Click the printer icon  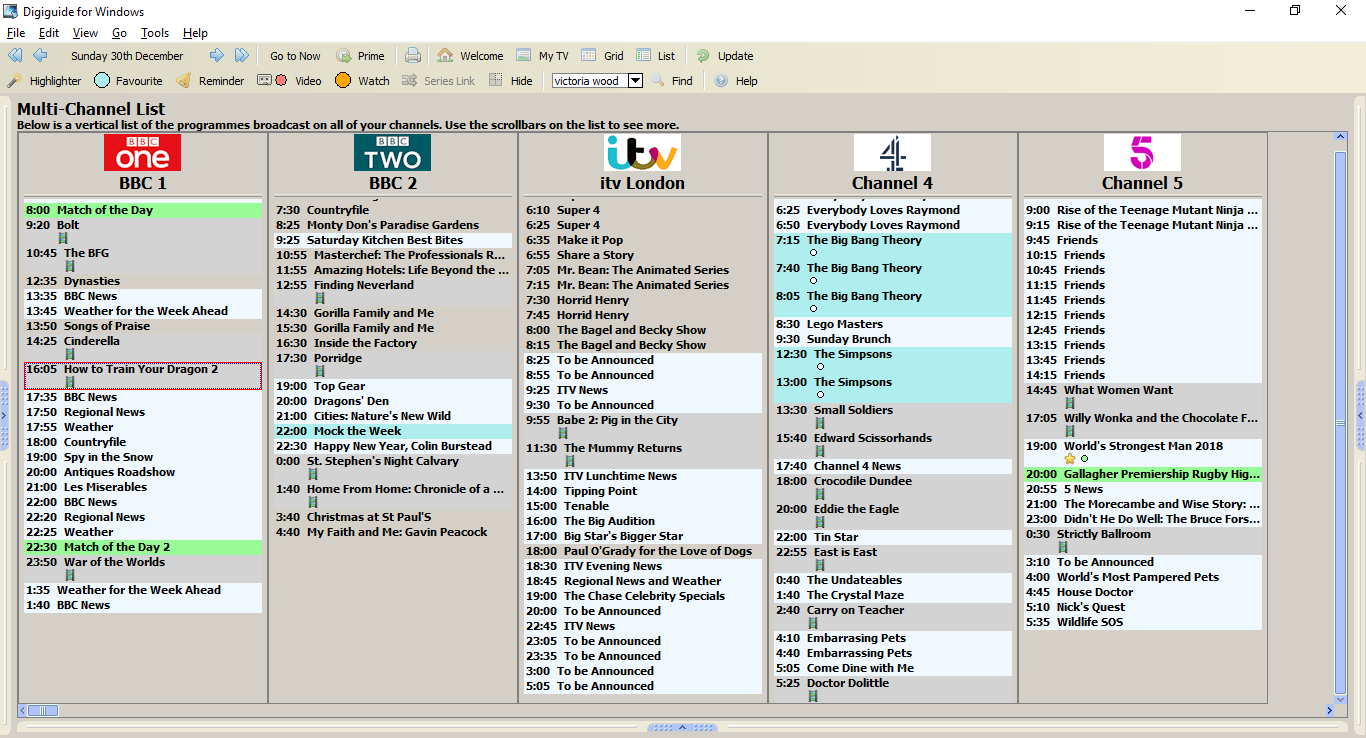point(413,56)
